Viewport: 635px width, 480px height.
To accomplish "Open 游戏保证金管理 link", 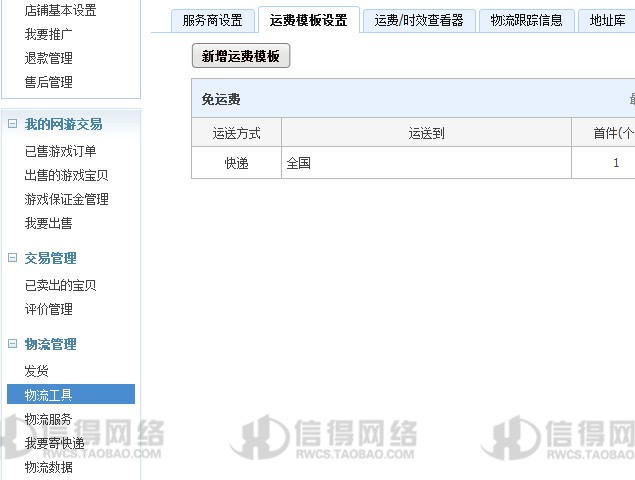I will point(66,199).
